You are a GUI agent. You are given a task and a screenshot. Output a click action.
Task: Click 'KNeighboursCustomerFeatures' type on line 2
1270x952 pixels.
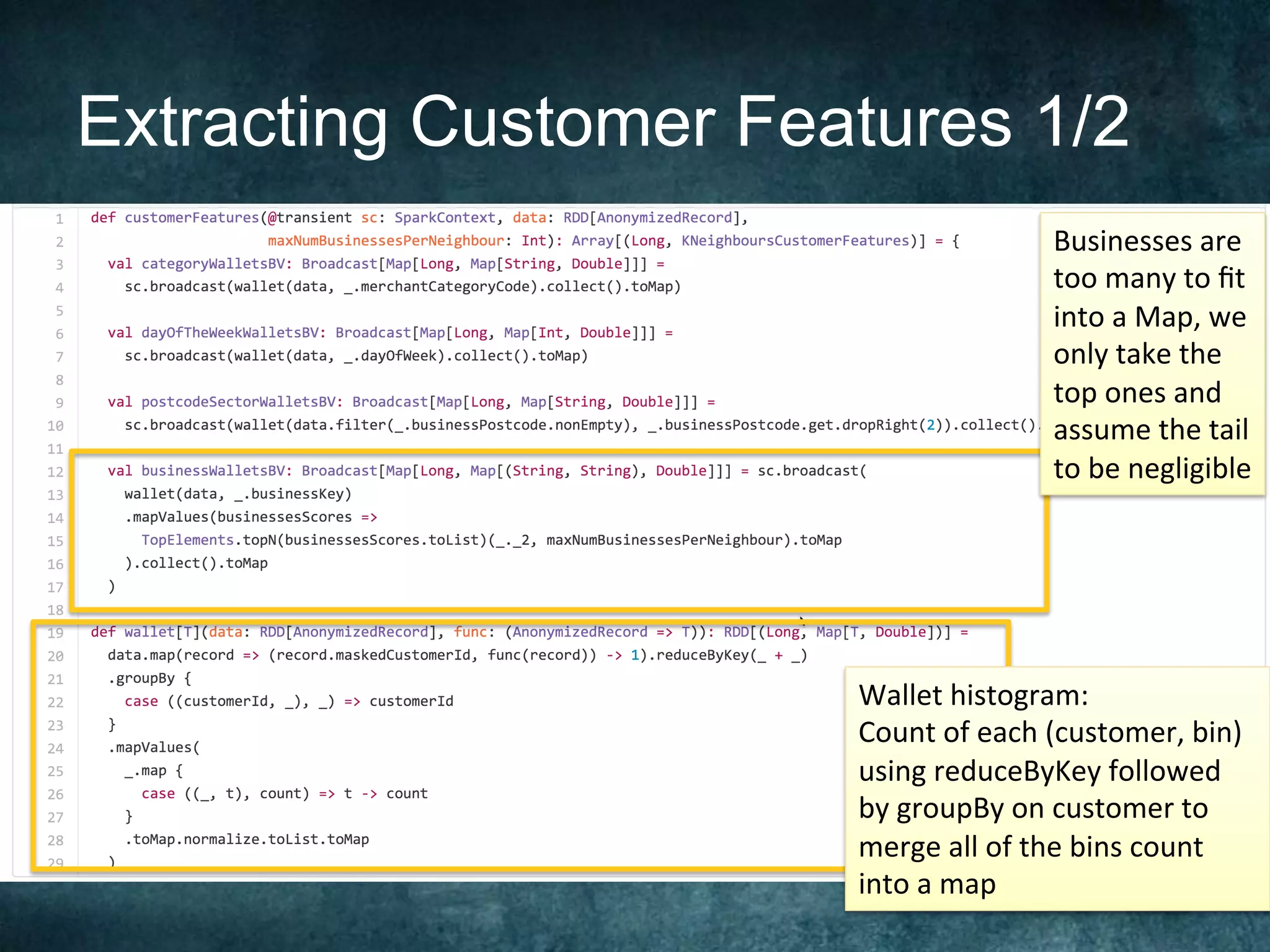[x=795, y=241]
